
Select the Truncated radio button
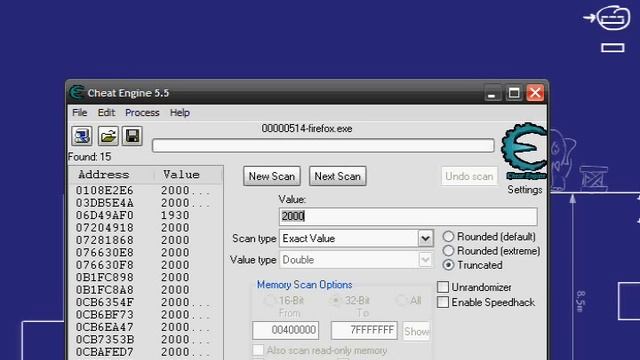tap(448, 265)
